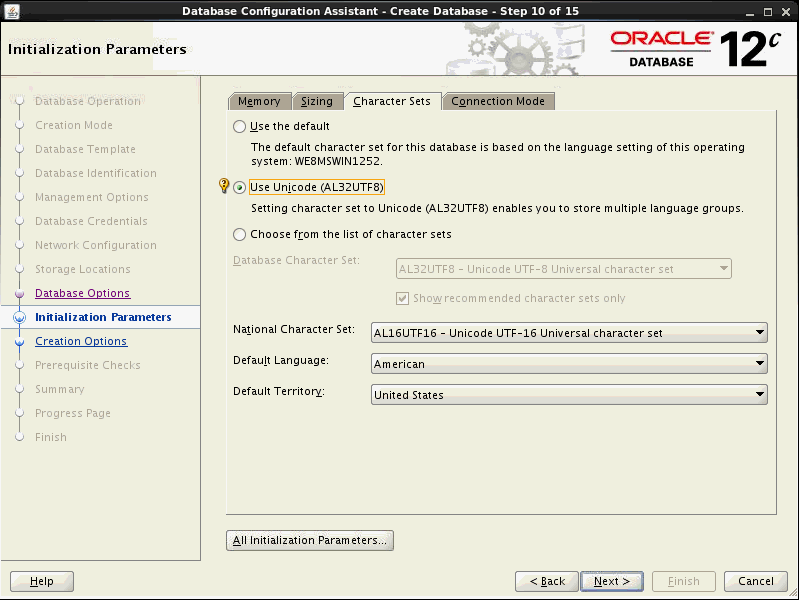Image resolution: width=799 pixels, height=600 pixels.
Task: Click the Progress Page step text
Action: pyautogui.click(x=73, y=413)
